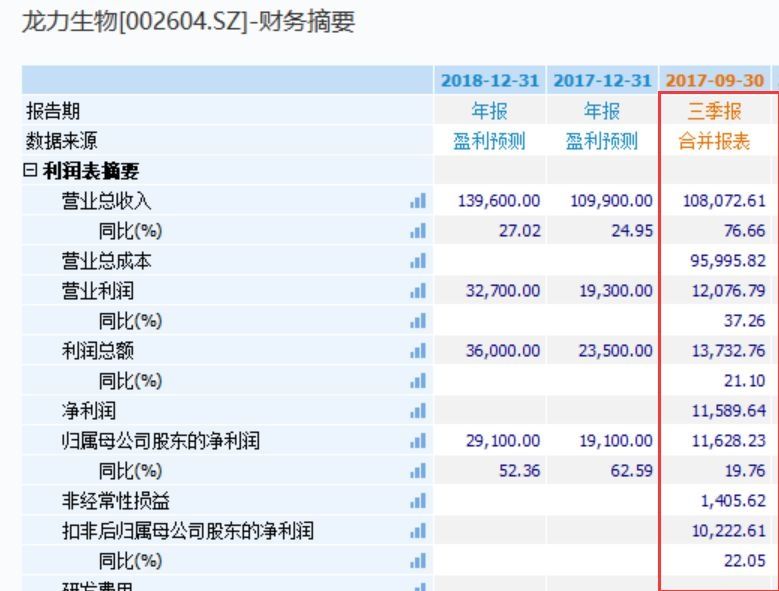Select 营业利润 value 12,076.79

tap(728, 291)
